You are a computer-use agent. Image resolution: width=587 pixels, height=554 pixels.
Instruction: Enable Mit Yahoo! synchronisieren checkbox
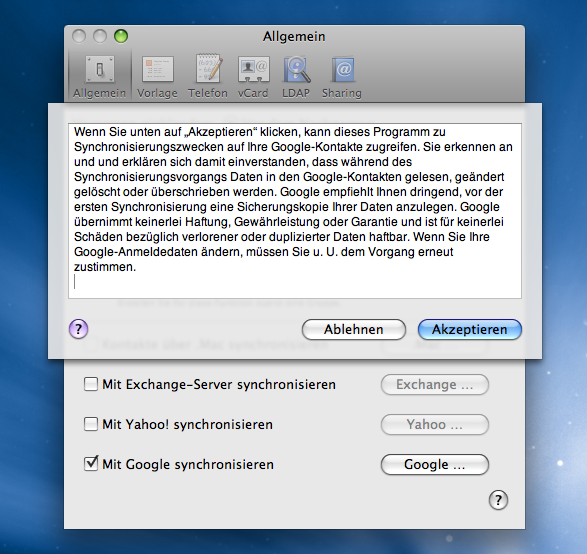[x=91, y=424]
